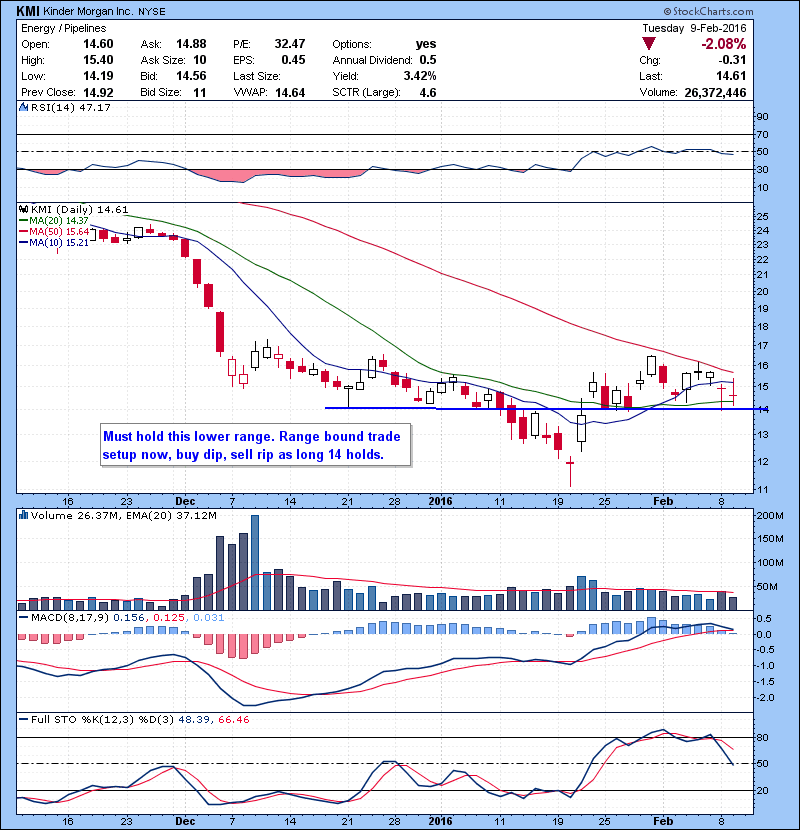800x830 pixels.
Task: Click the candlestick icon beside KMI (Daily)
Action: 23,210
